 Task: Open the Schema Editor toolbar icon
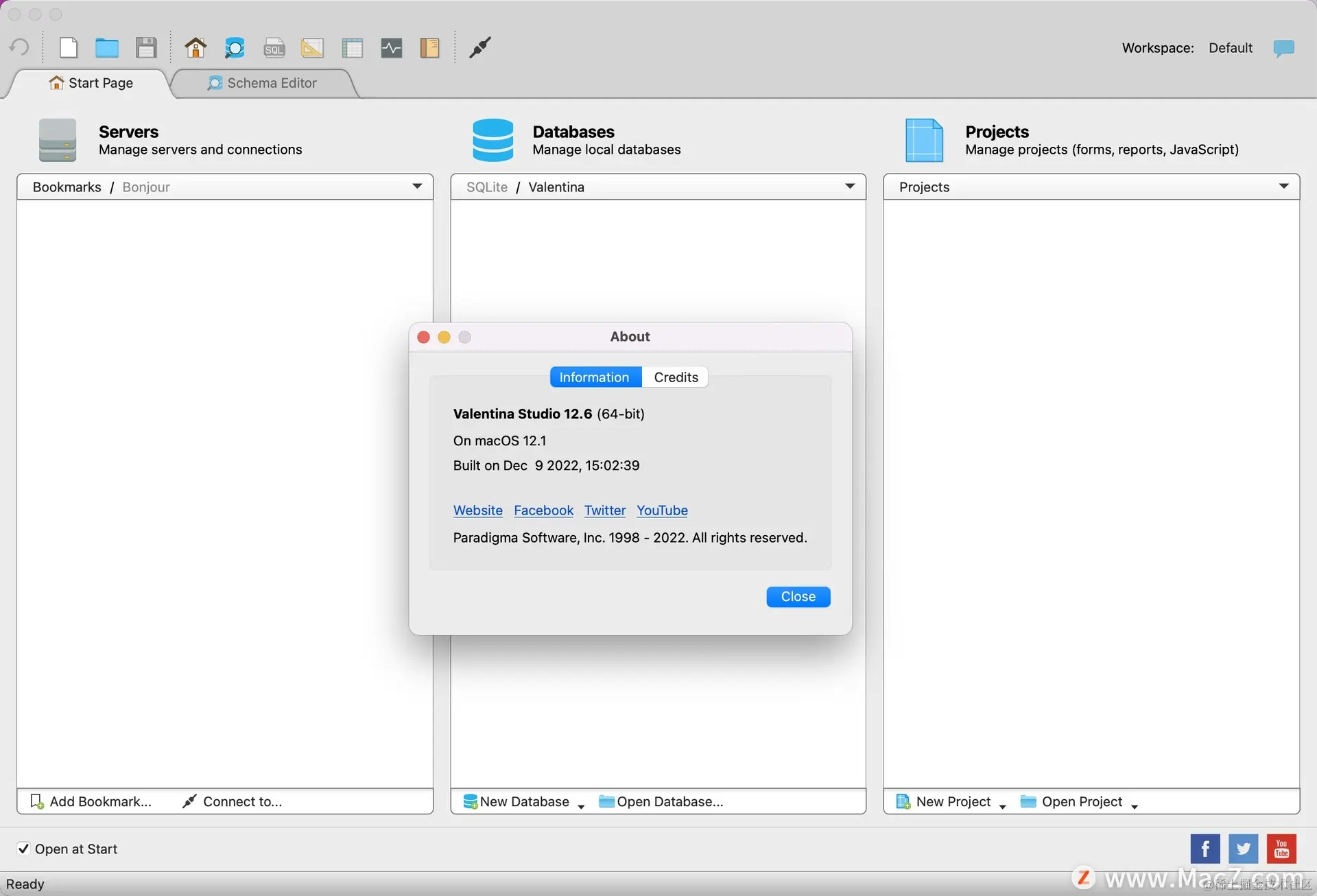tap(235, 47)
